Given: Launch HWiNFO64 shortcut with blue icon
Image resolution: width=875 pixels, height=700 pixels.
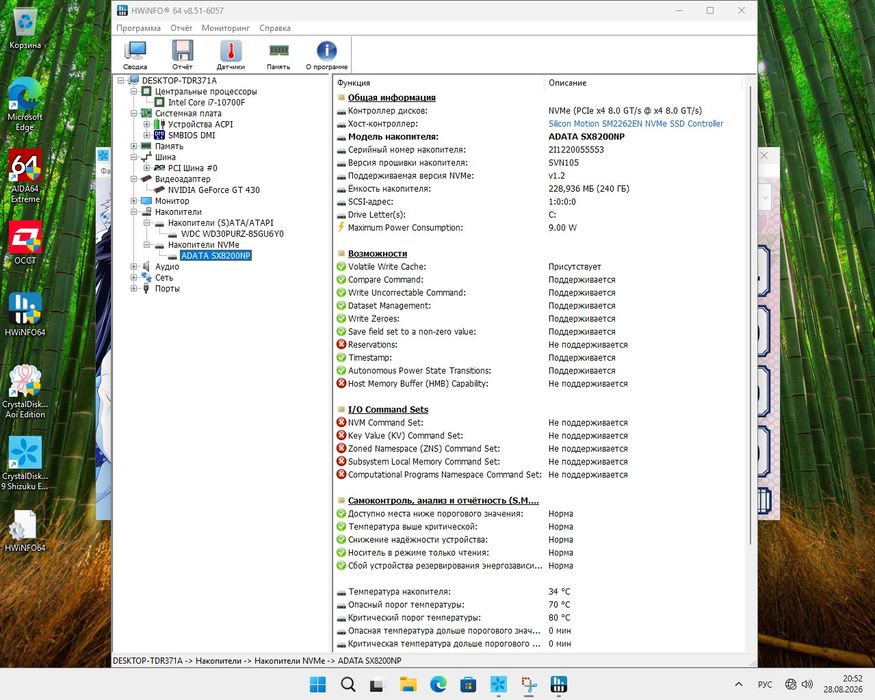Looking at the screenshot, I should point(25,314).
